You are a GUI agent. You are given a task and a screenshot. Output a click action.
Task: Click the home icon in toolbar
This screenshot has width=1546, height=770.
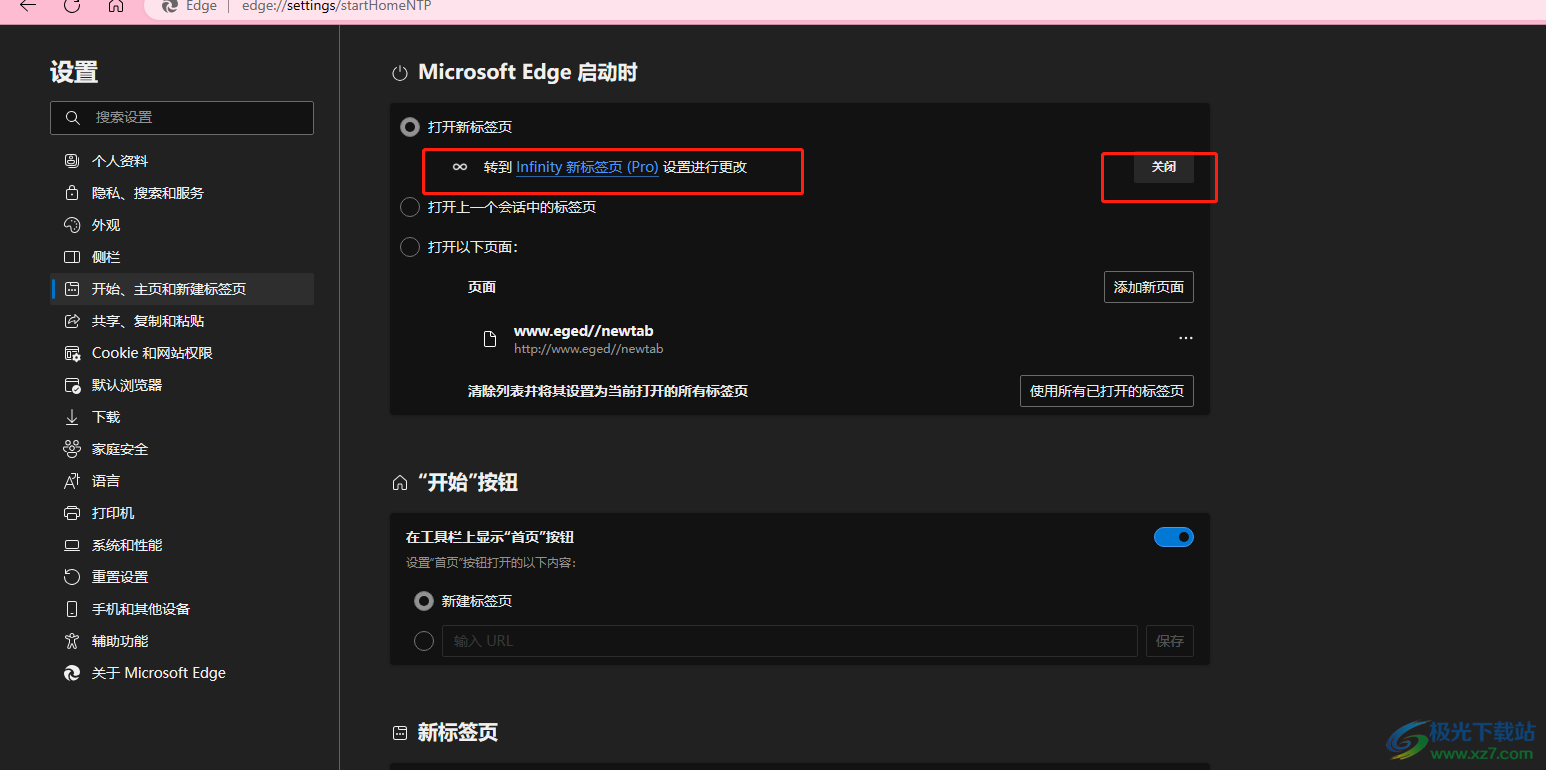116,5
